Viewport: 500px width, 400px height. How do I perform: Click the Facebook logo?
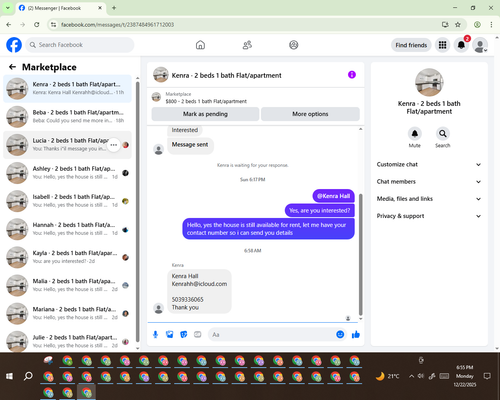point(14,45)
